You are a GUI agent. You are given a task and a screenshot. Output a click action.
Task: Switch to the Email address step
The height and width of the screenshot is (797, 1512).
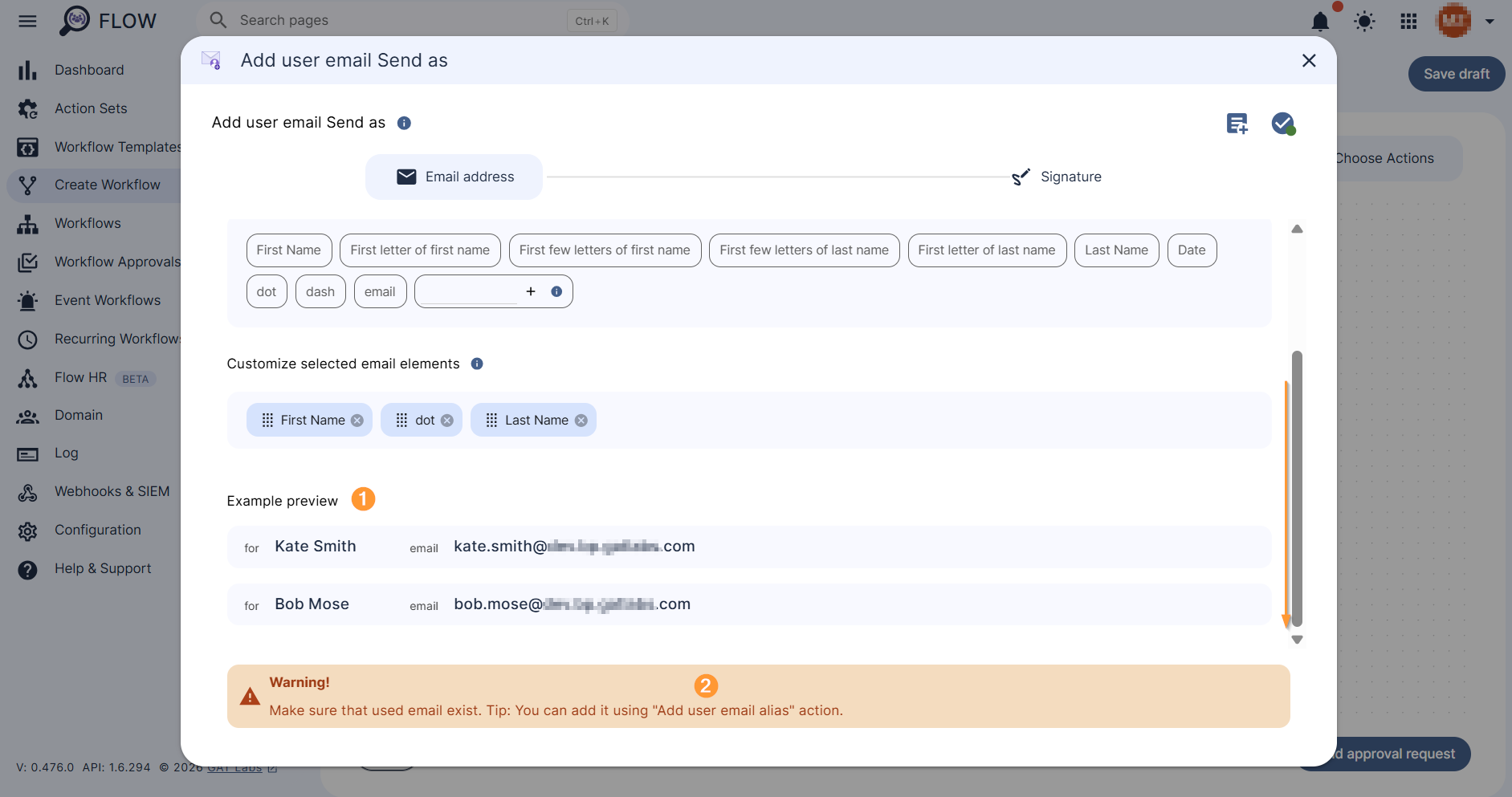454,177
